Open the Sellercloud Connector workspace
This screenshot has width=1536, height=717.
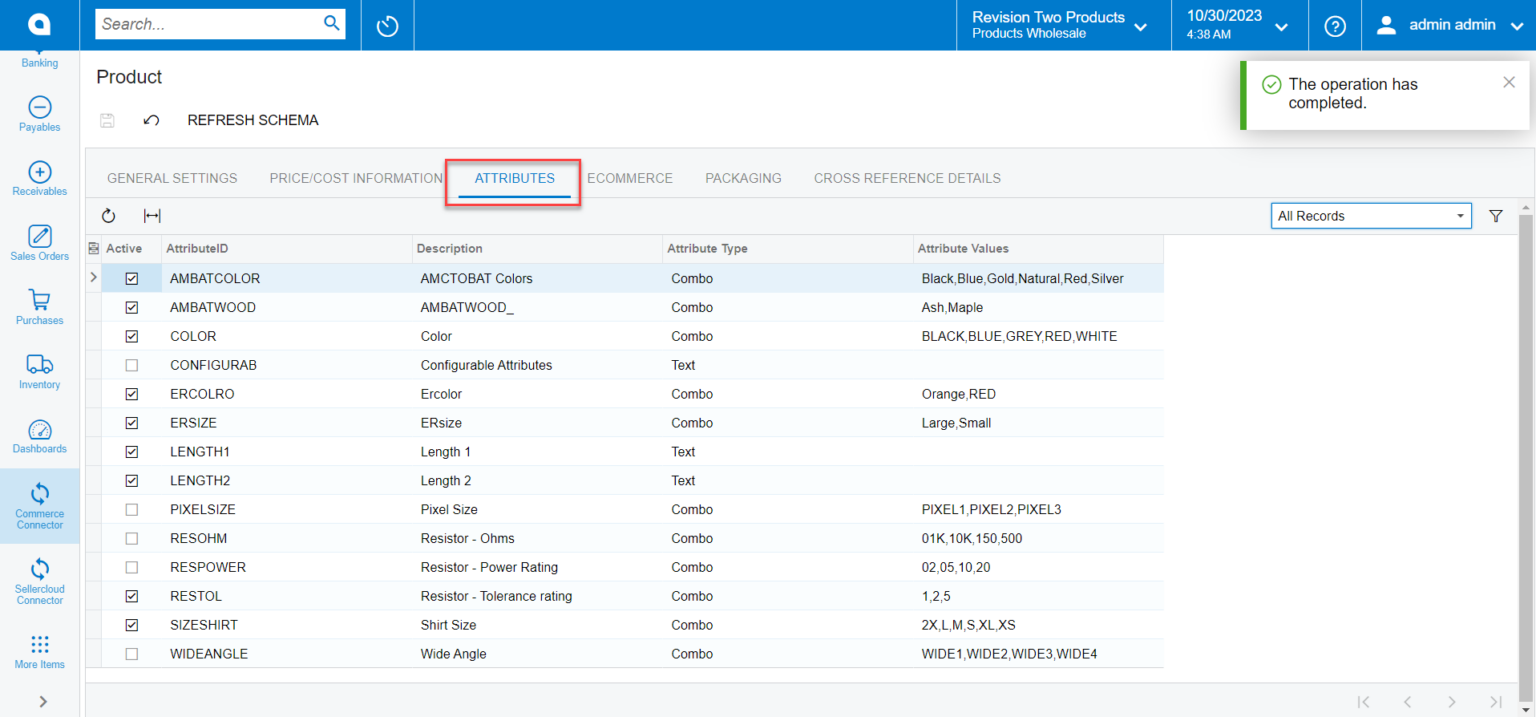[x=40, y=582]
